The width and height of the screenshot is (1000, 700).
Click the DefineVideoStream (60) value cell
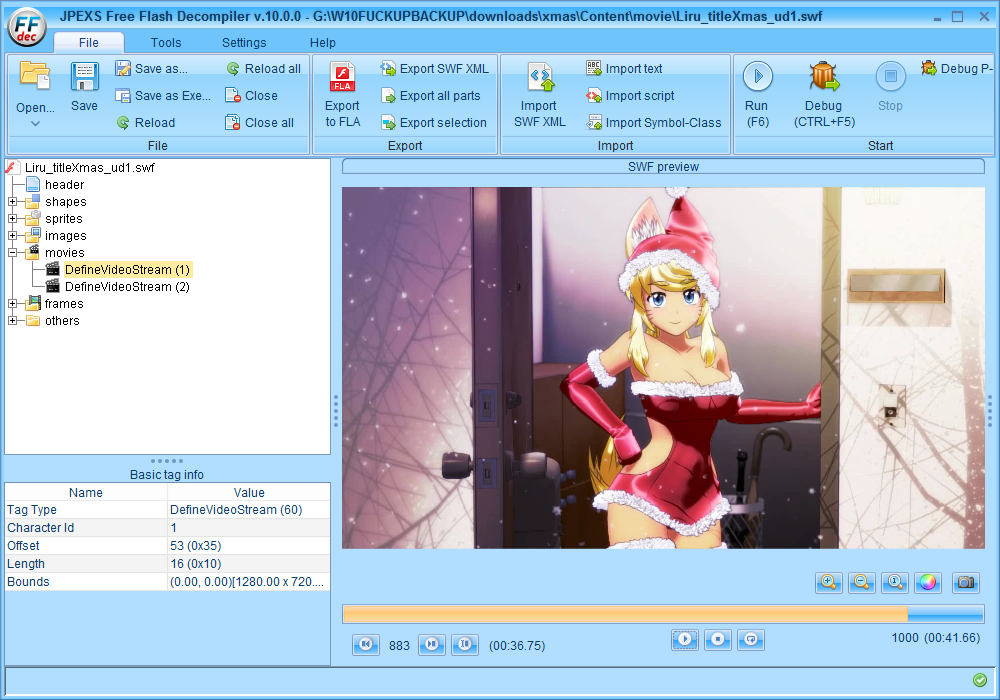coord(249,509)
